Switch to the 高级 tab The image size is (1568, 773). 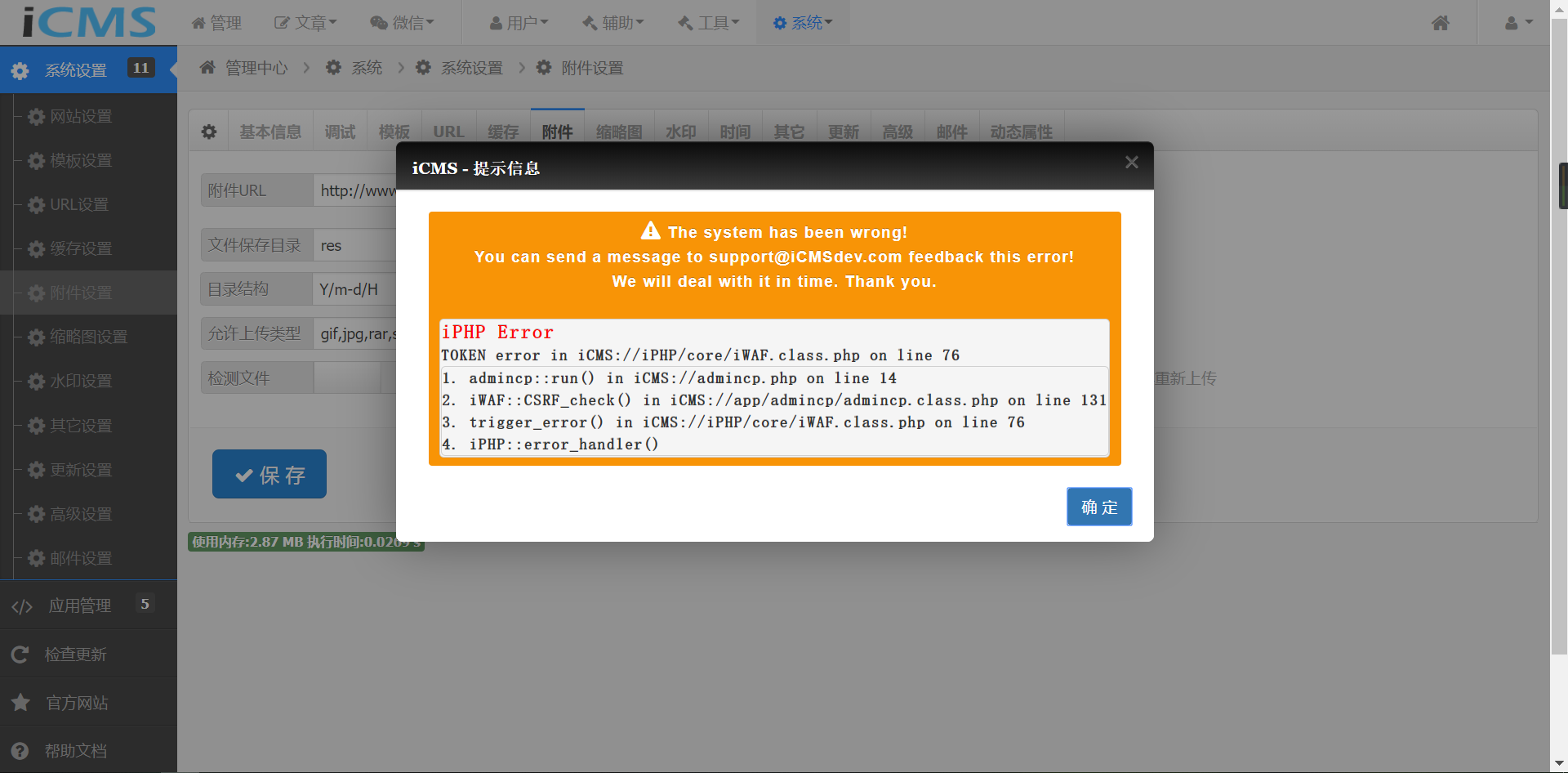point(898,132)
